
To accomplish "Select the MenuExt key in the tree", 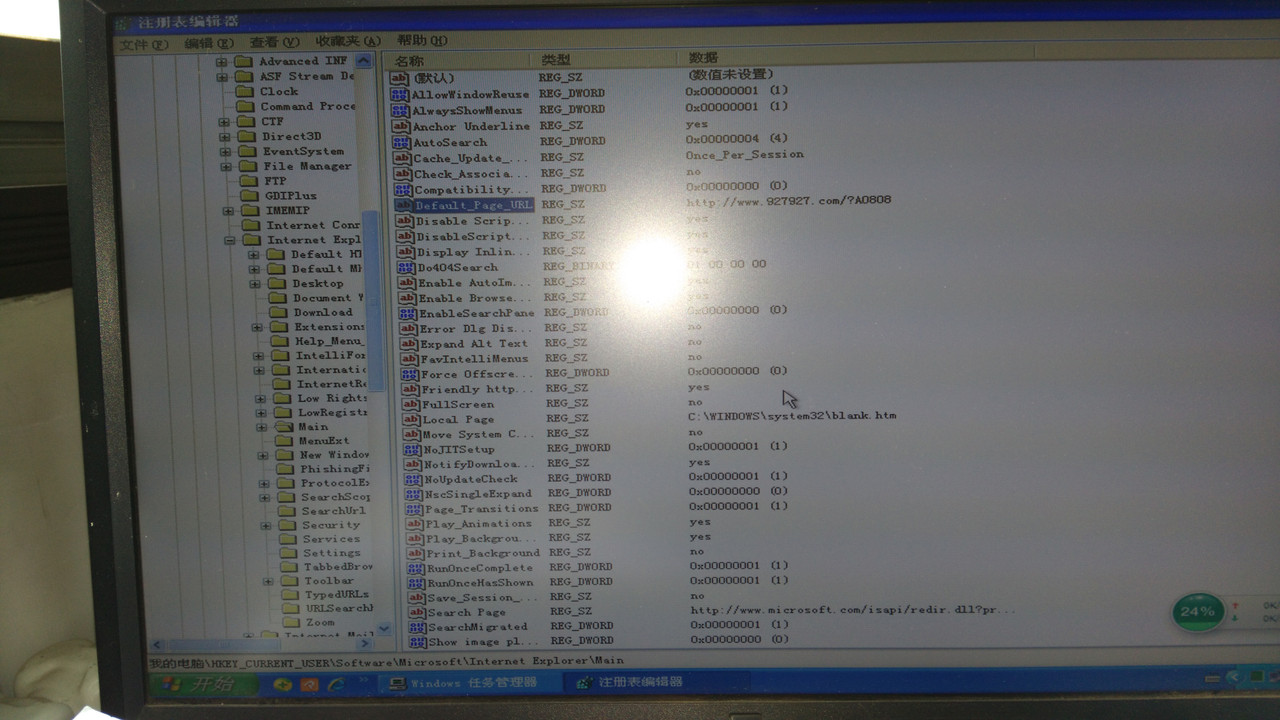I will 324,441.
